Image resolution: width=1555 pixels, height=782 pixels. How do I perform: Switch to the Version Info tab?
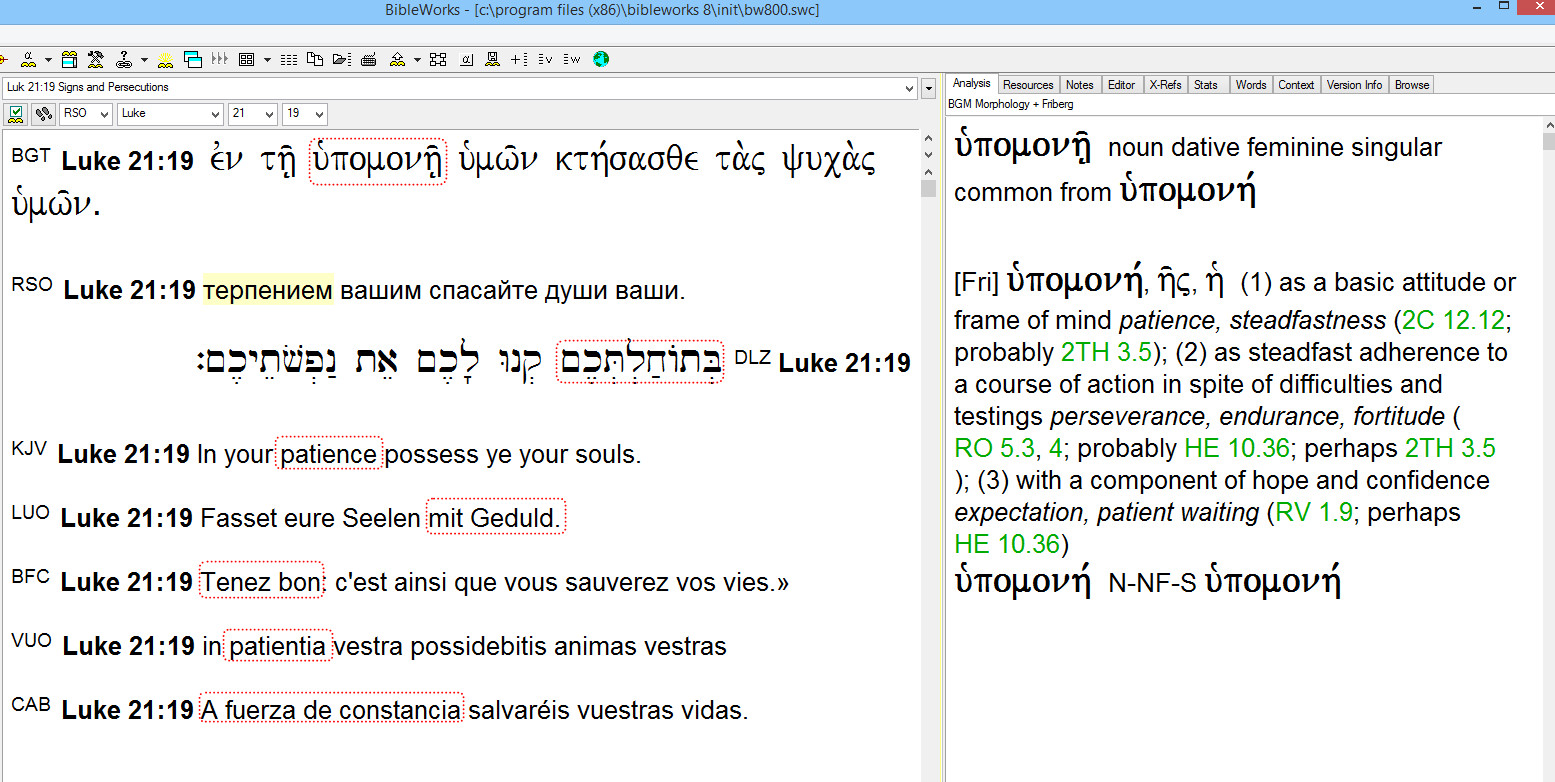[1355, 85]
